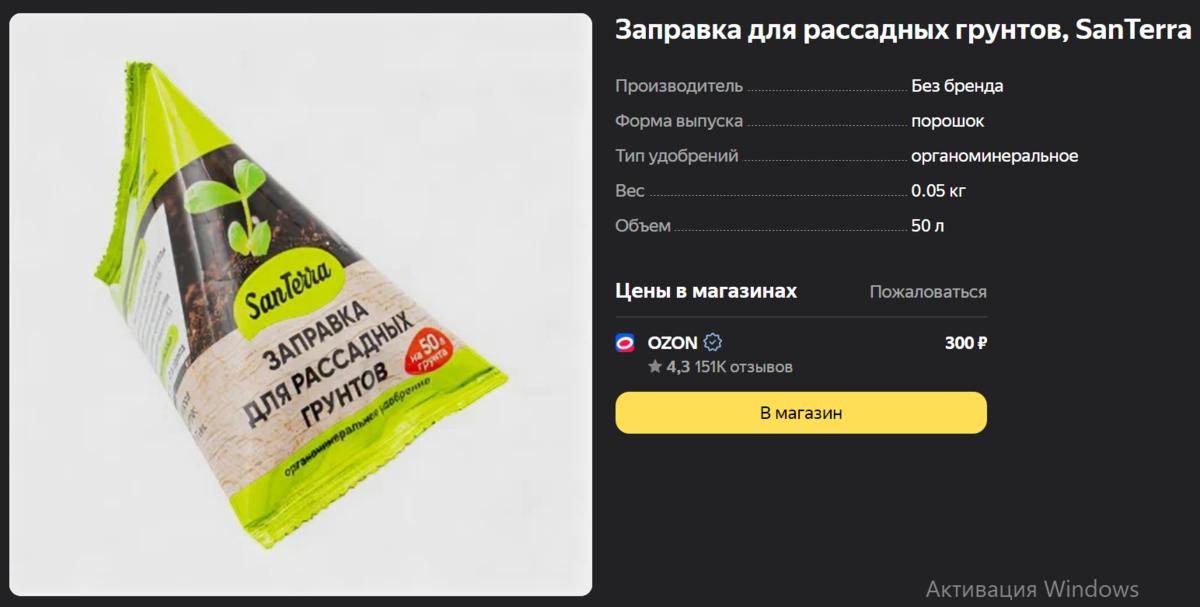Click the red 50 л badge on package

point(429,355)
